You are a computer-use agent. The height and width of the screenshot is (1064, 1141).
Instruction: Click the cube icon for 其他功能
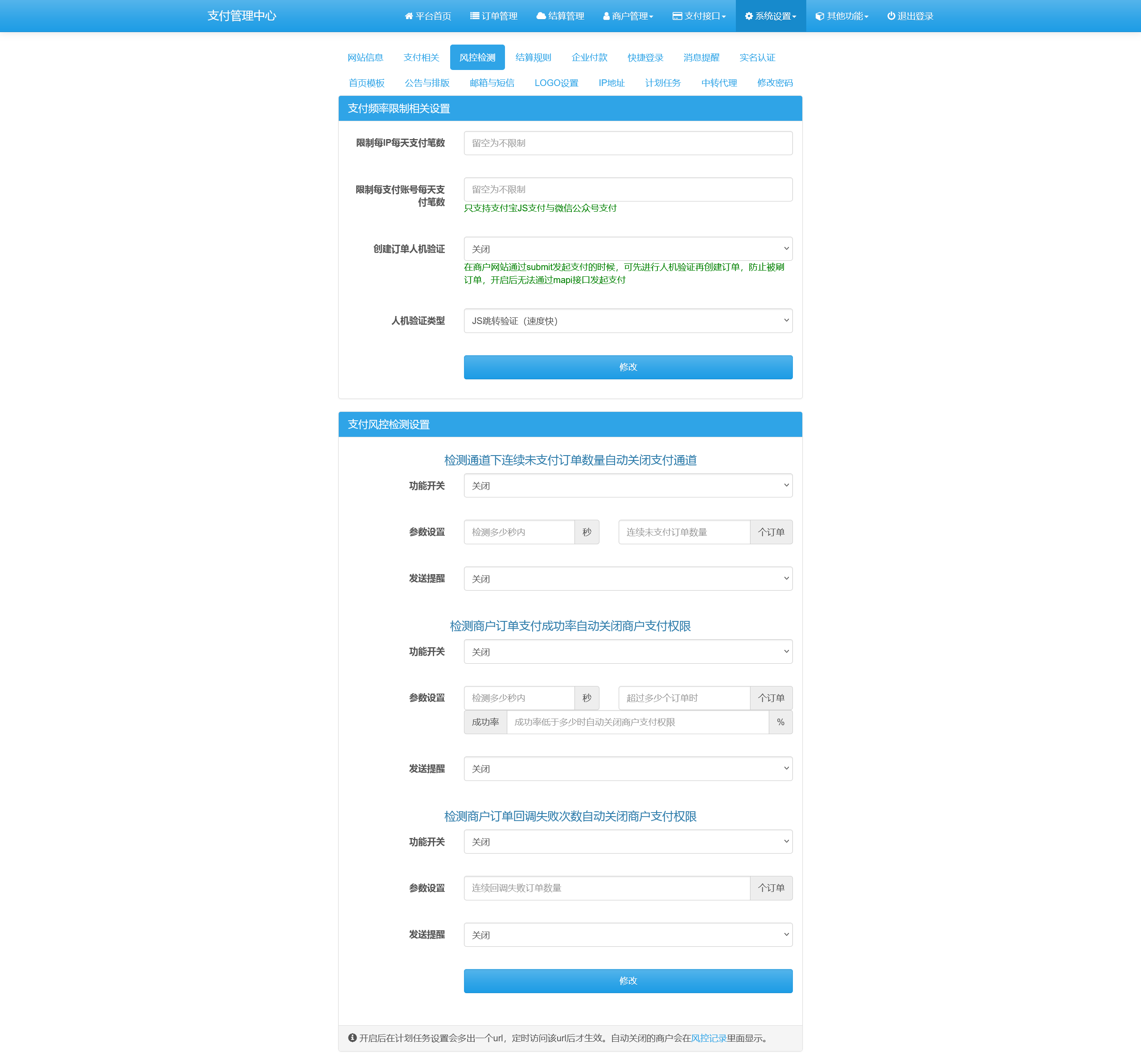click(x=820, y=16)
